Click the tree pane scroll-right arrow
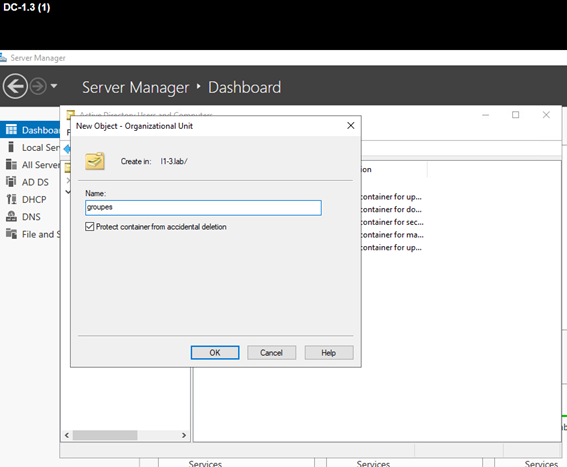The image size is (567, 467). click(184, 435)
